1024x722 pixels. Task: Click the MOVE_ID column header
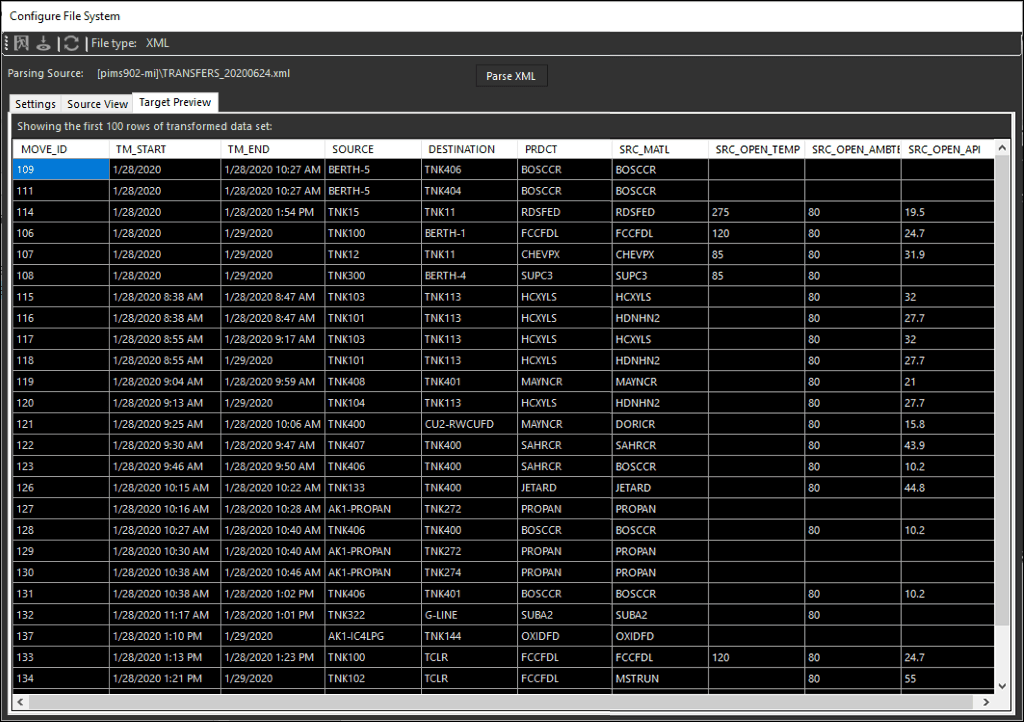click(x=58, y=147)
